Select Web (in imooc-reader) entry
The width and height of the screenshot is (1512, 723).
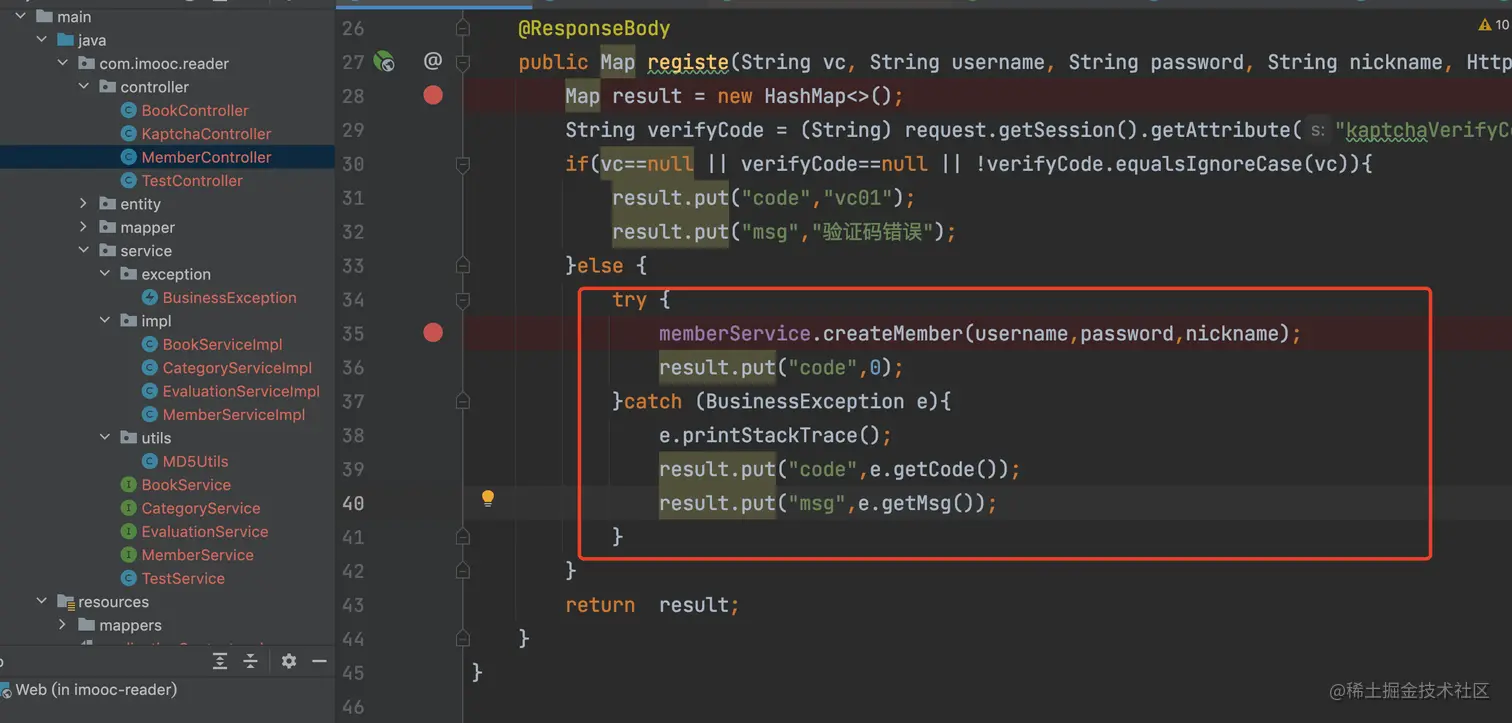click(96, 690)
